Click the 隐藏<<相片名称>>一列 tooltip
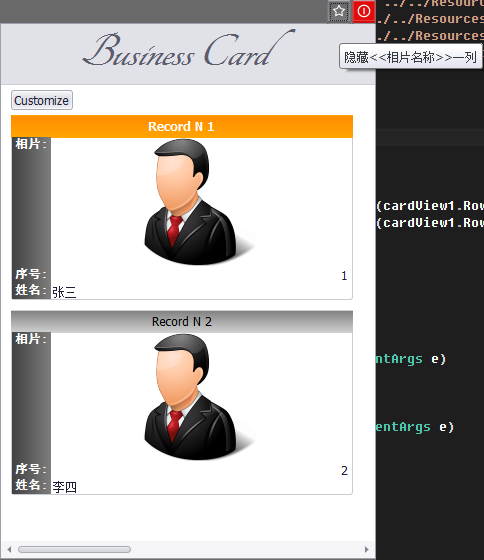 pos(410,57)
